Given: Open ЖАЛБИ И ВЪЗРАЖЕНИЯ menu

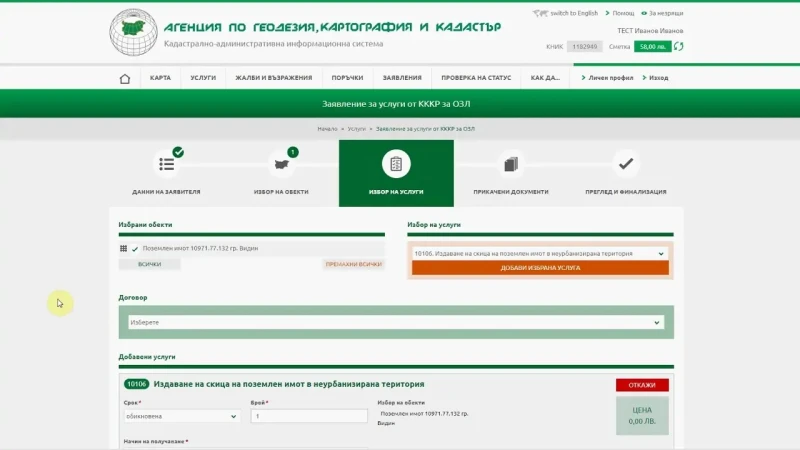Looking at the screenshot, I should (273, 78).
